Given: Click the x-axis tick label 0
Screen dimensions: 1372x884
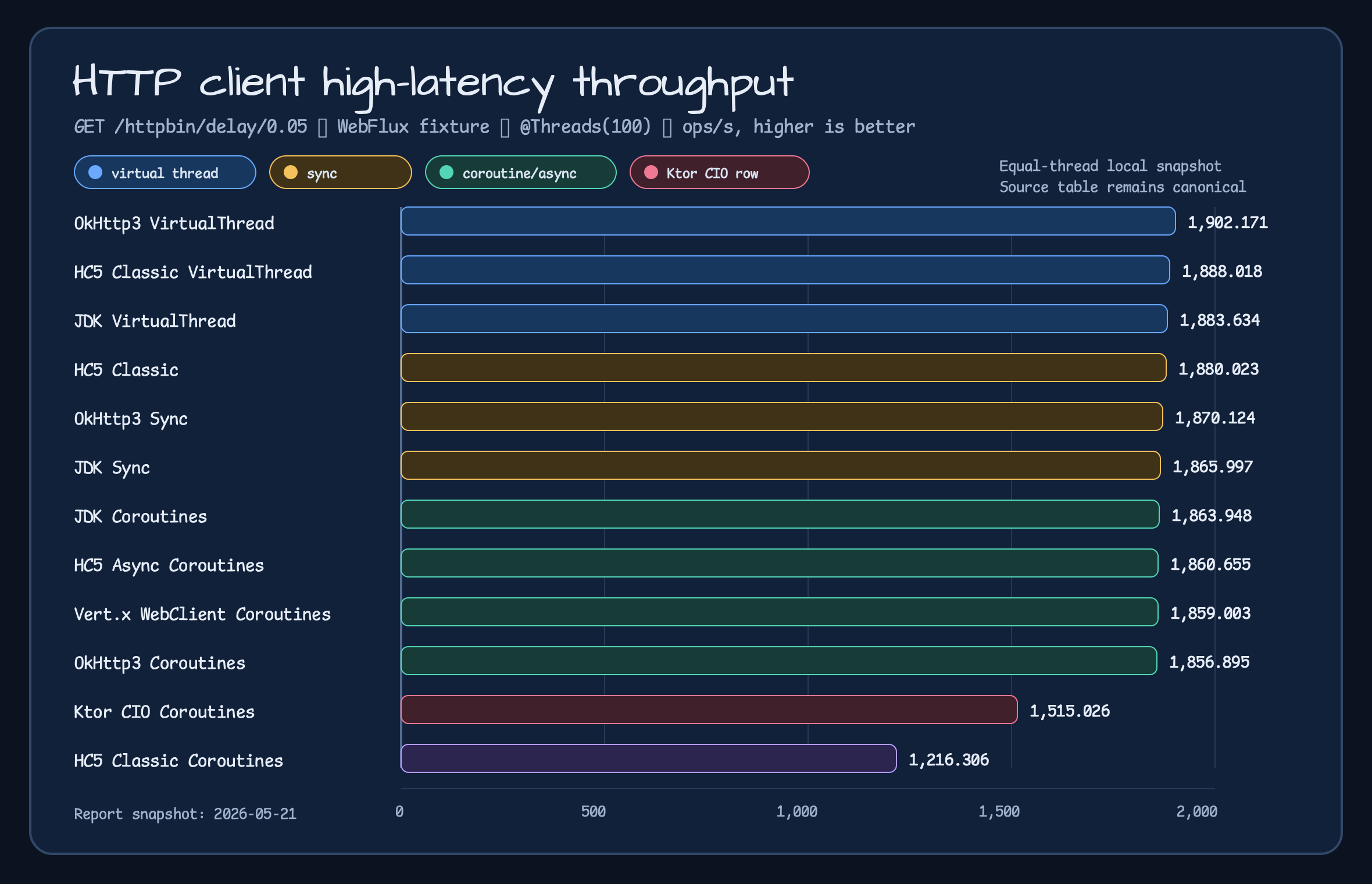Looking at the screenshot, I should [399, 812].
